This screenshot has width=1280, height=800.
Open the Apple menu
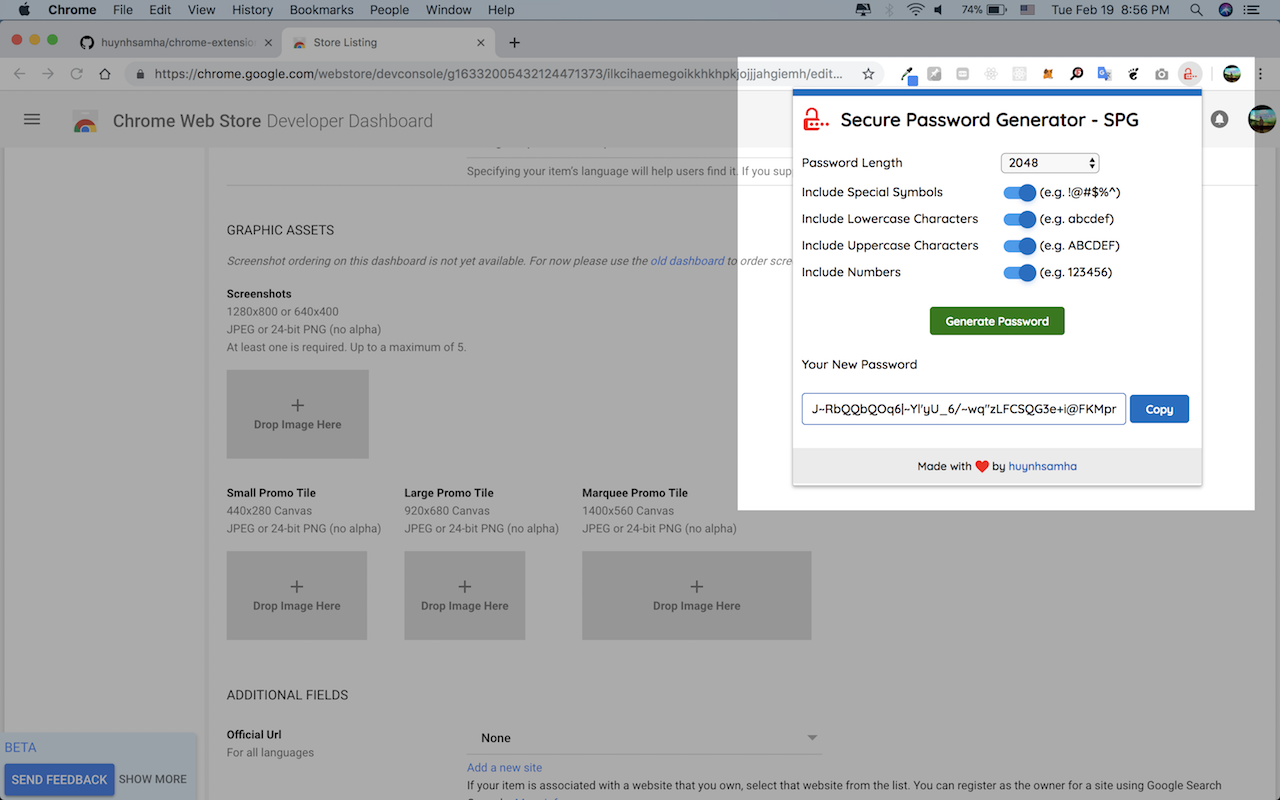(24, 10)
